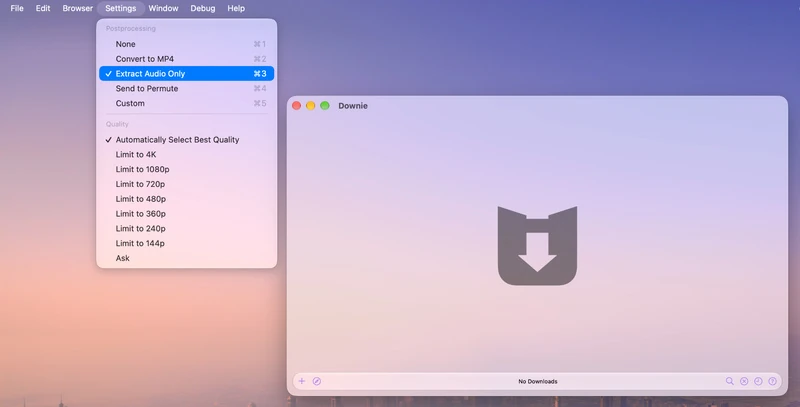Select None postprocessing option
800x407 pixels.
(x=186, y=44)
